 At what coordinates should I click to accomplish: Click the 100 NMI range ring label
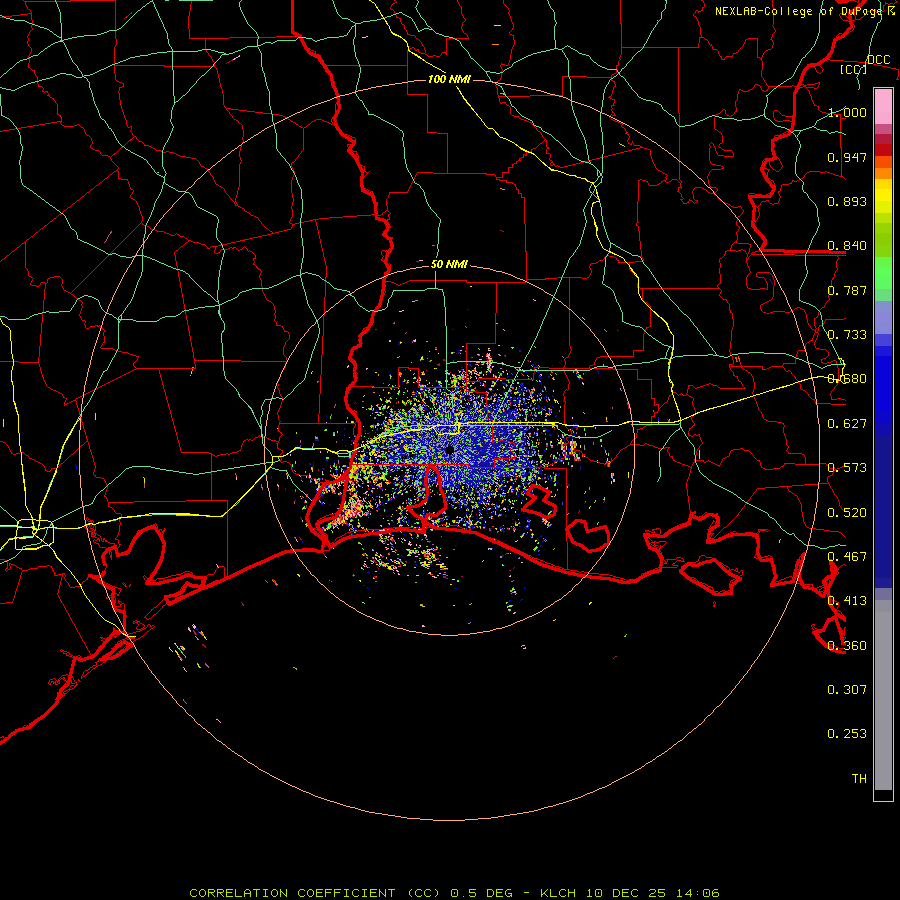449,79
